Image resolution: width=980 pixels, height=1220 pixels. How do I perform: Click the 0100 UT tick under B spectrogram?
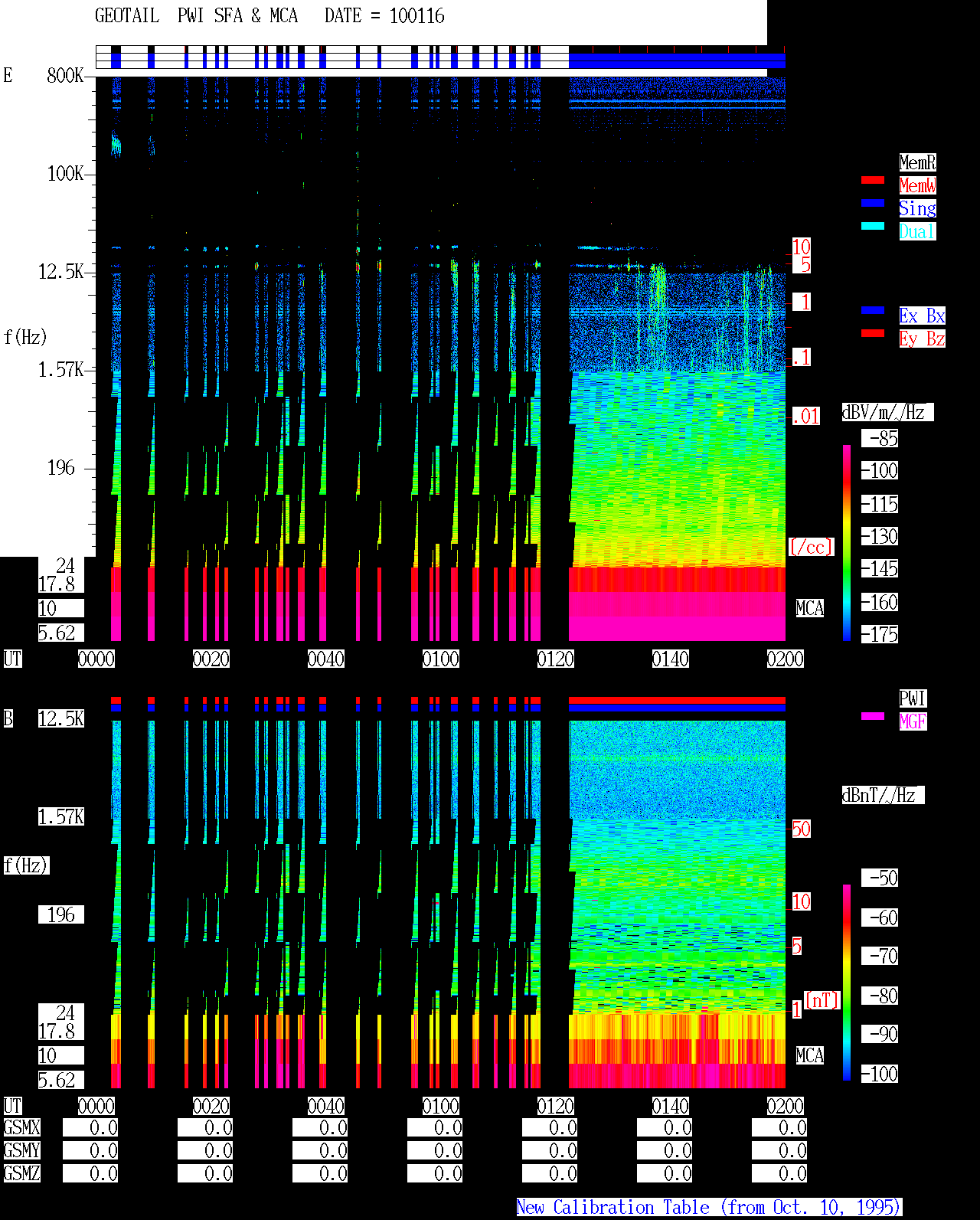(x=441, y=1106)
